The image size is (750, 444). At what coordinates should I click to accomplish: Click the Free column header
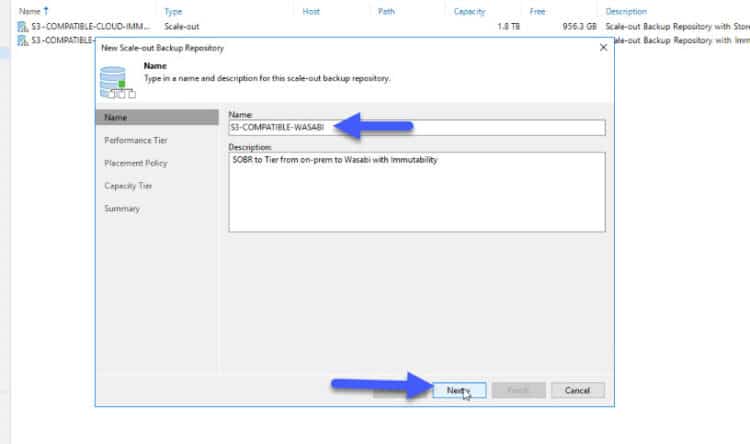click(537, 11)
